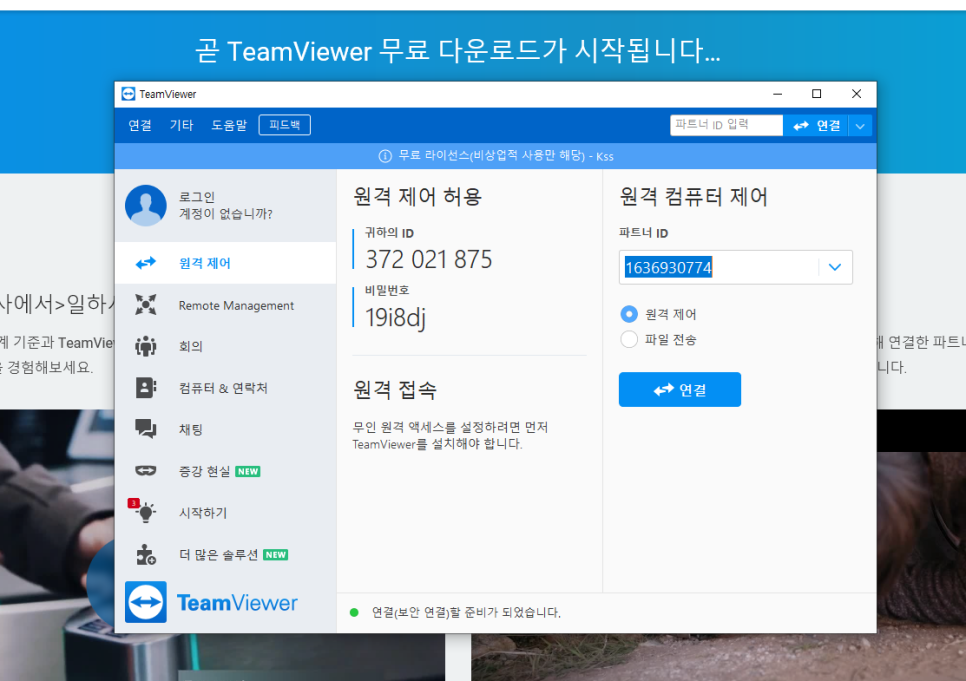The width and height of the screenshot is (966, 681).
Task: Go to the 채팅 sidebar tab
Action: tap(225, 429)
